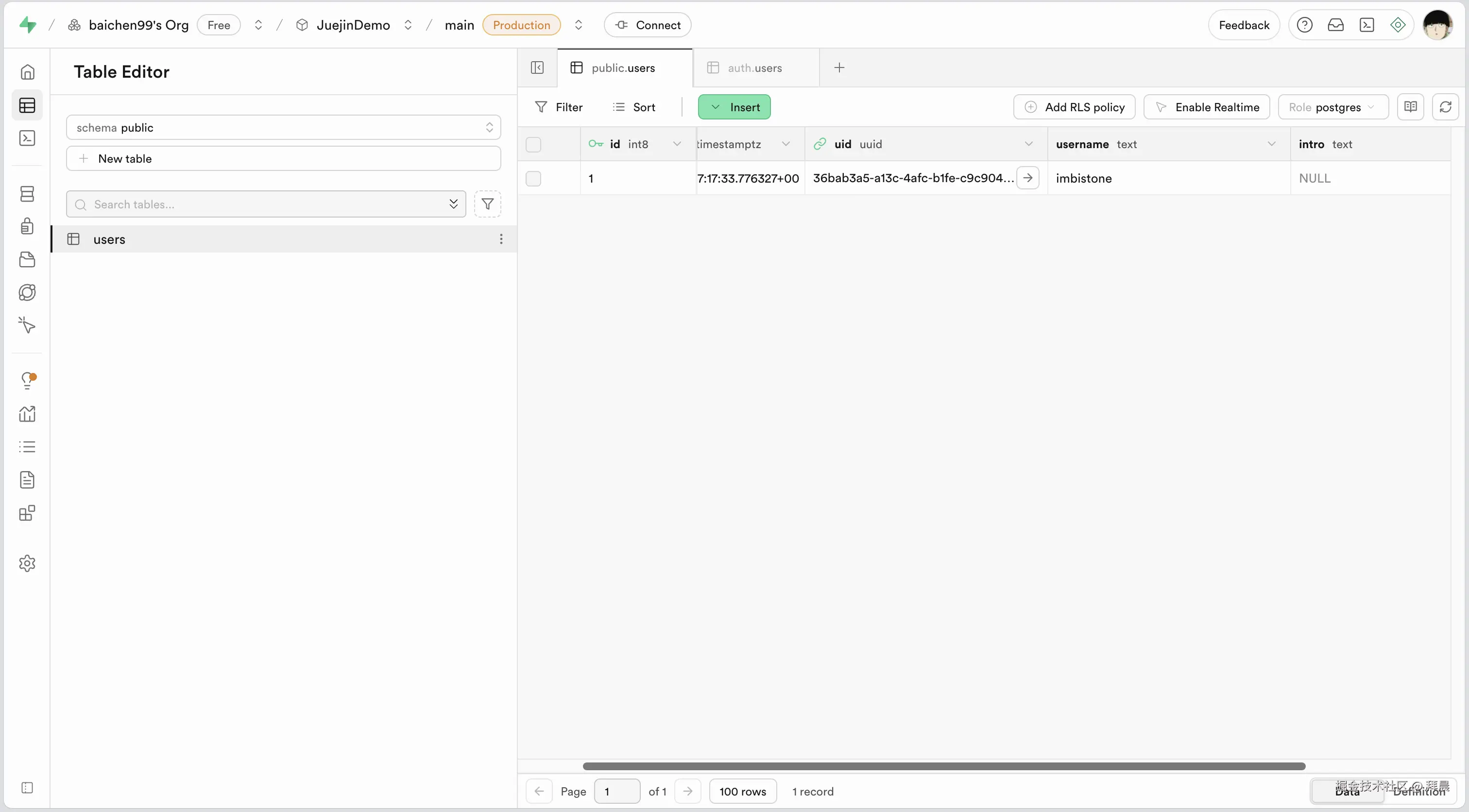Switch to the auth.users tab

[x=754, y=68]
